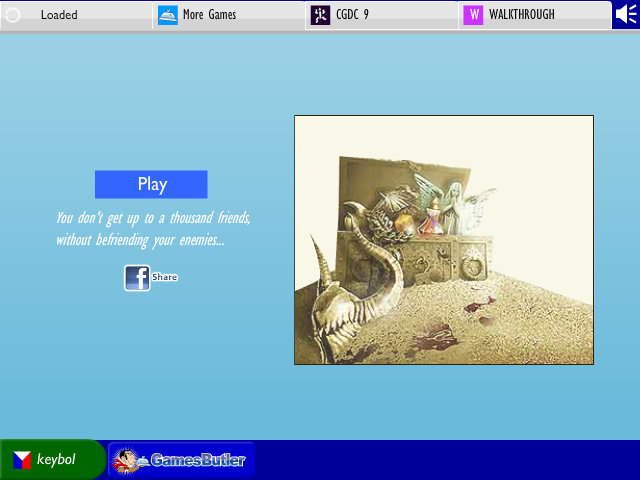Click the text "without befriending your enemies..."
The image size is (640, 480).
[x=140, y=240]
